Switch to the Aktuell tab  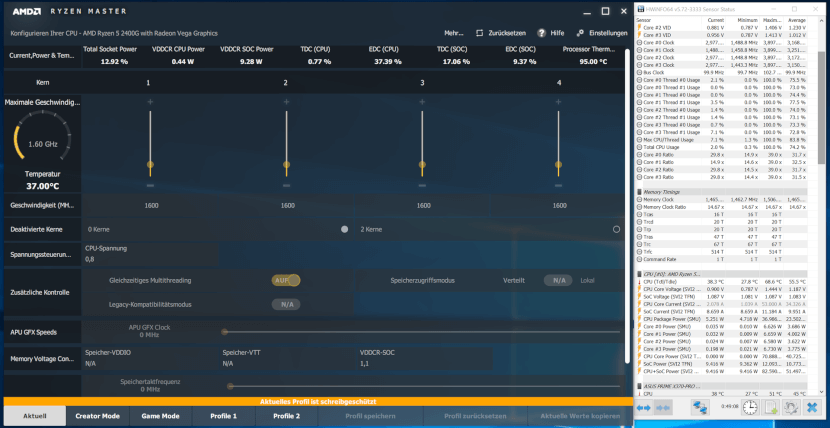tap(35, 416)
